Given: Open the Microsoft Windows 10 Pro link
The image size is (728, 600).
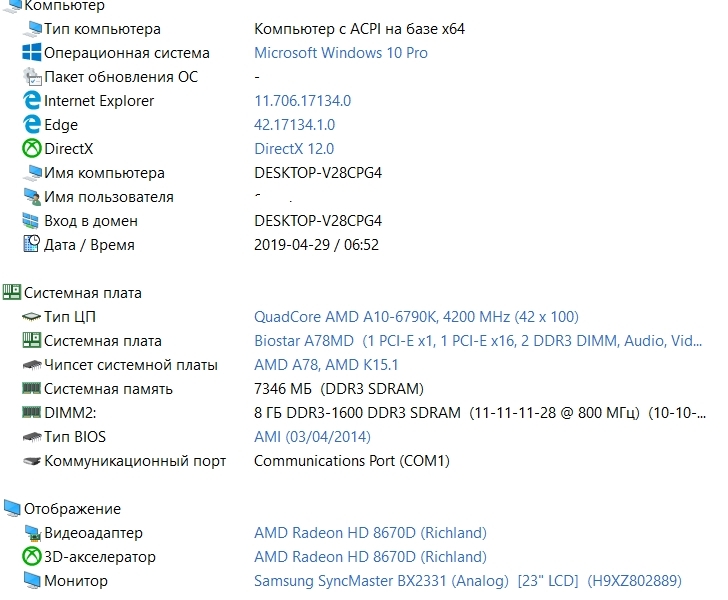Looking at the screenshot, I should (341, 53).
